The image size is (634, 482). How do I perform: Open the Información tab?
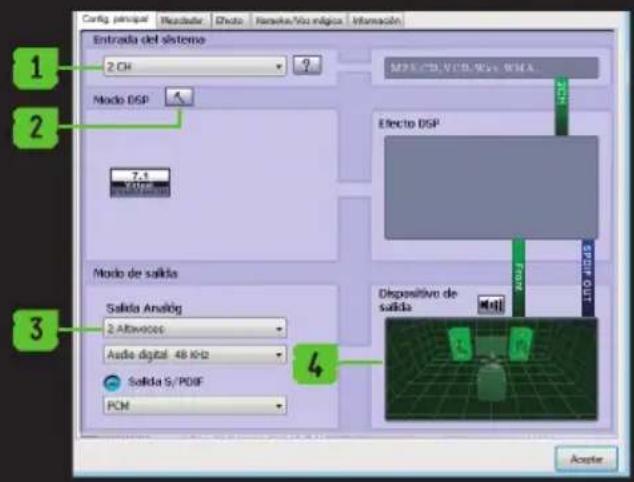(376, 20)
